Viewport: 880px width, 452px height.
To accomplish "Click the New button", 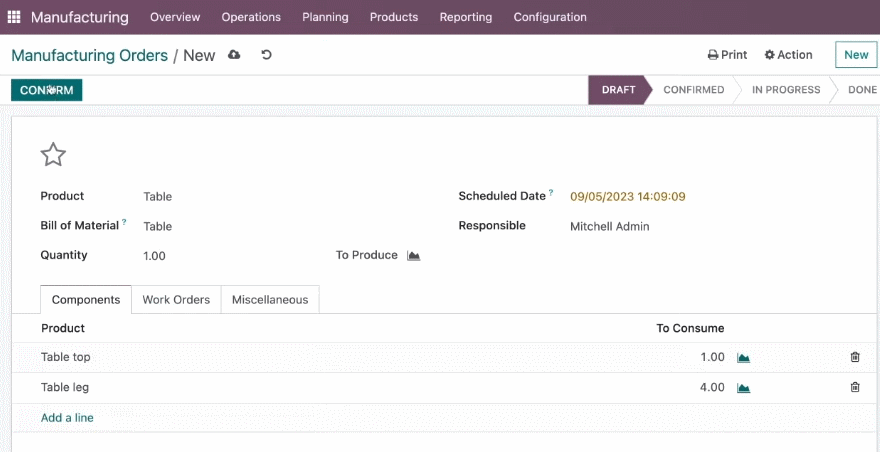I will [x=856, y=55].
